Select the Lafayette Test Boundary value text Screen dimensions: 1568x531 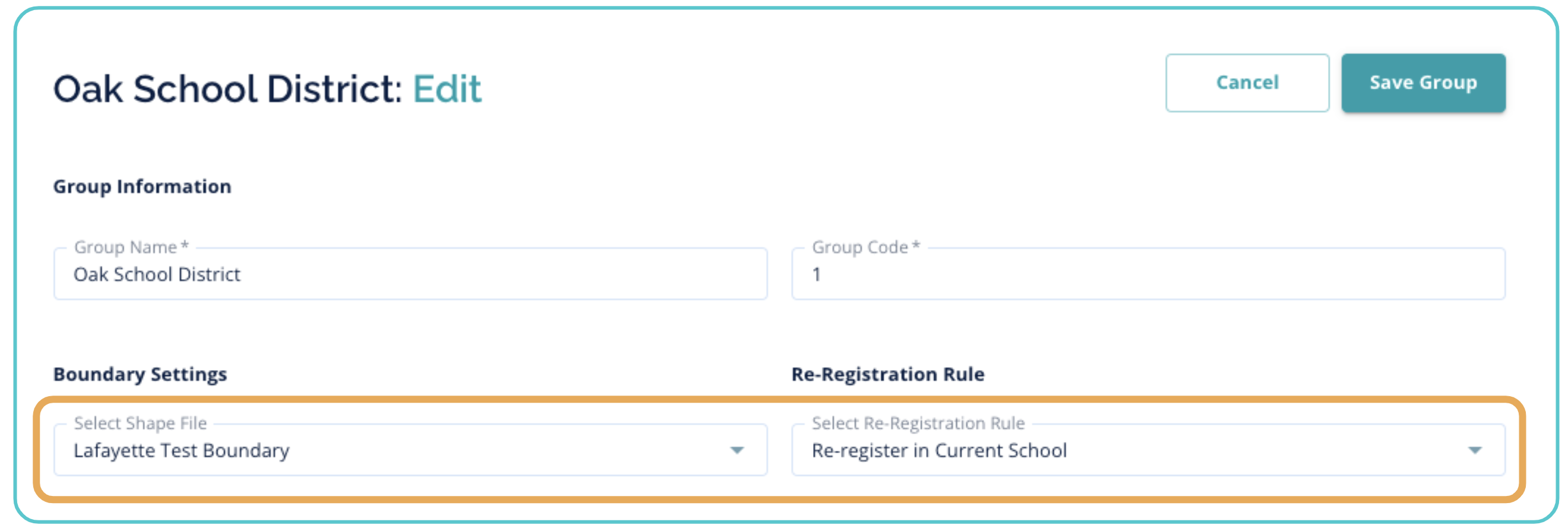coord(181,451)
